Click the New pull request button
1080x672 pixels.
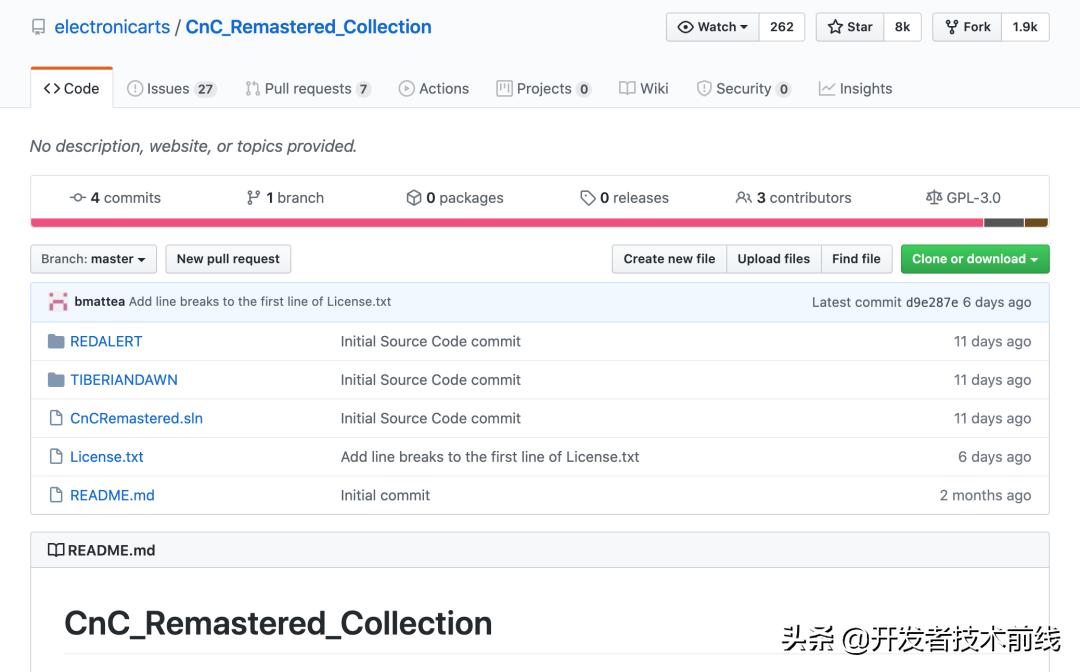coord(228,259)
